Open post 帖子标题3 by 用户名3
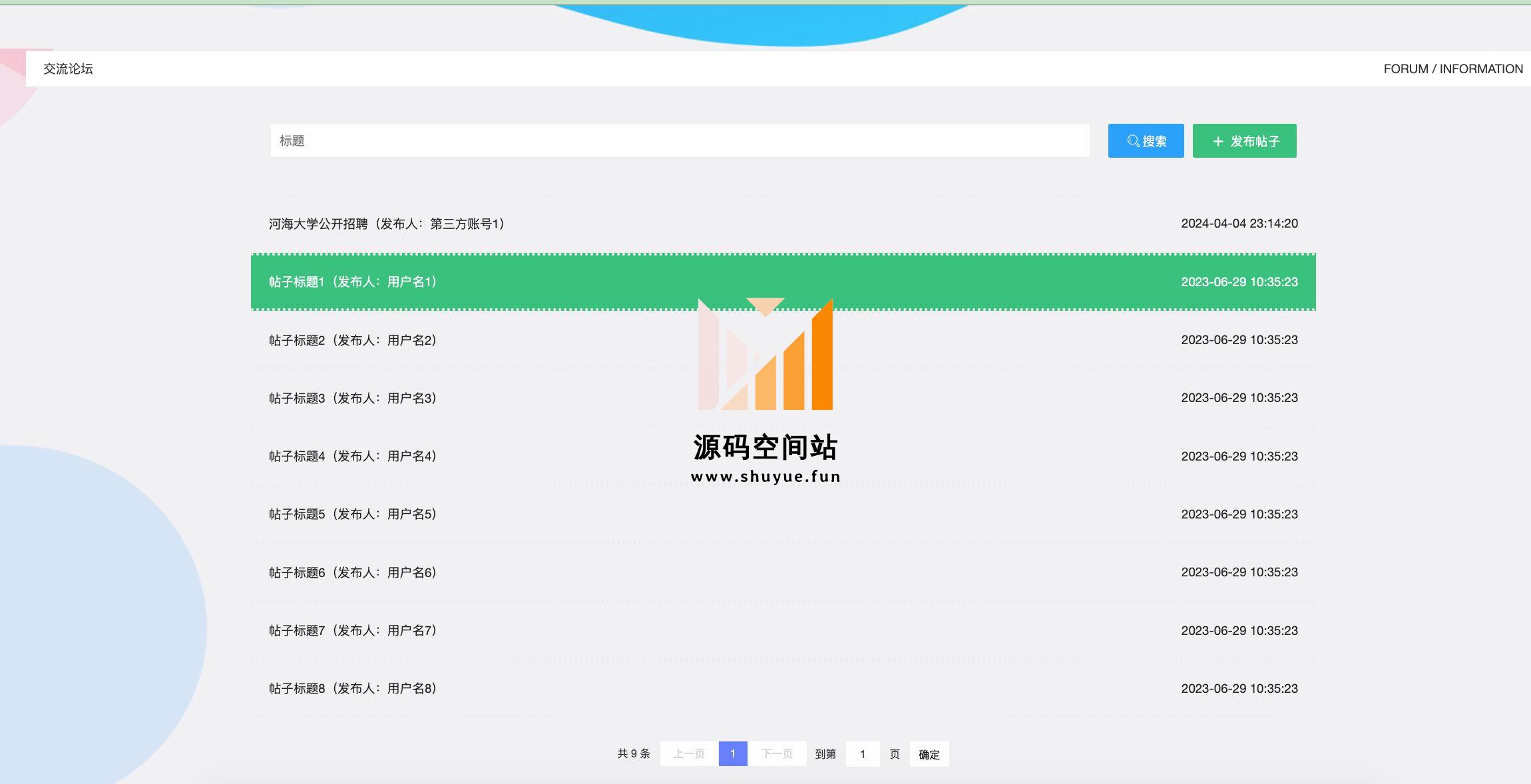1531x784 pixels. point(783,398)
